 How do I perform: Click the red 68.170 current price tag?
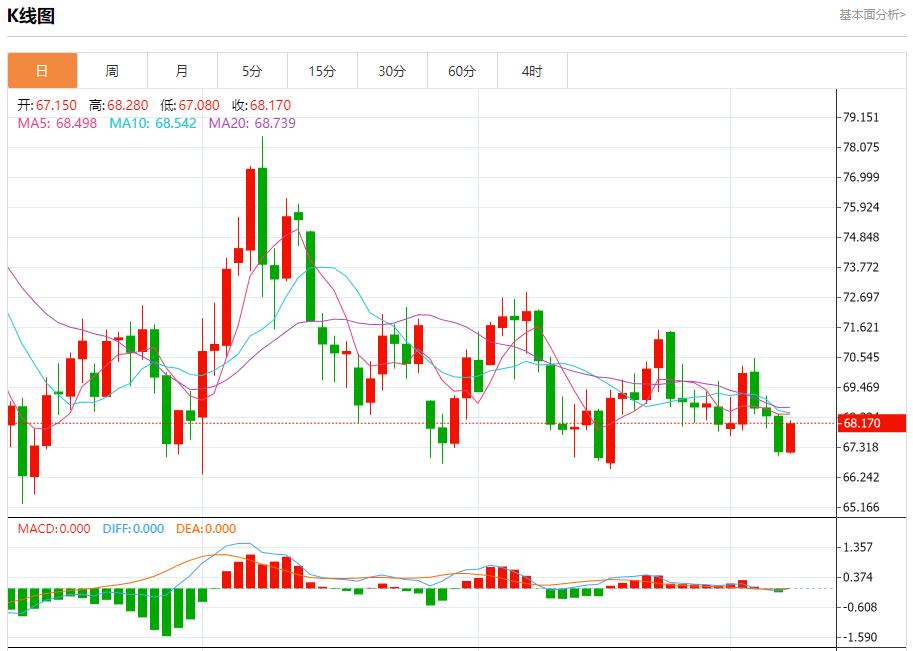871,424
